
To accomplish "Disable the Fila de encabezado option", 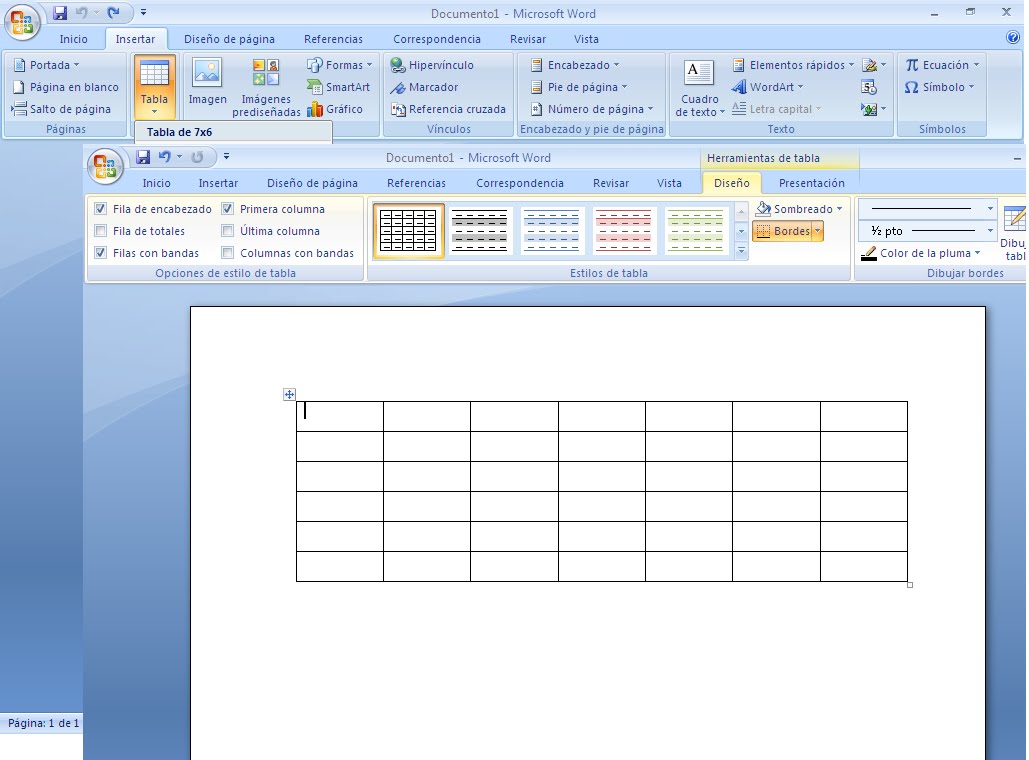I will pos(99,209).
